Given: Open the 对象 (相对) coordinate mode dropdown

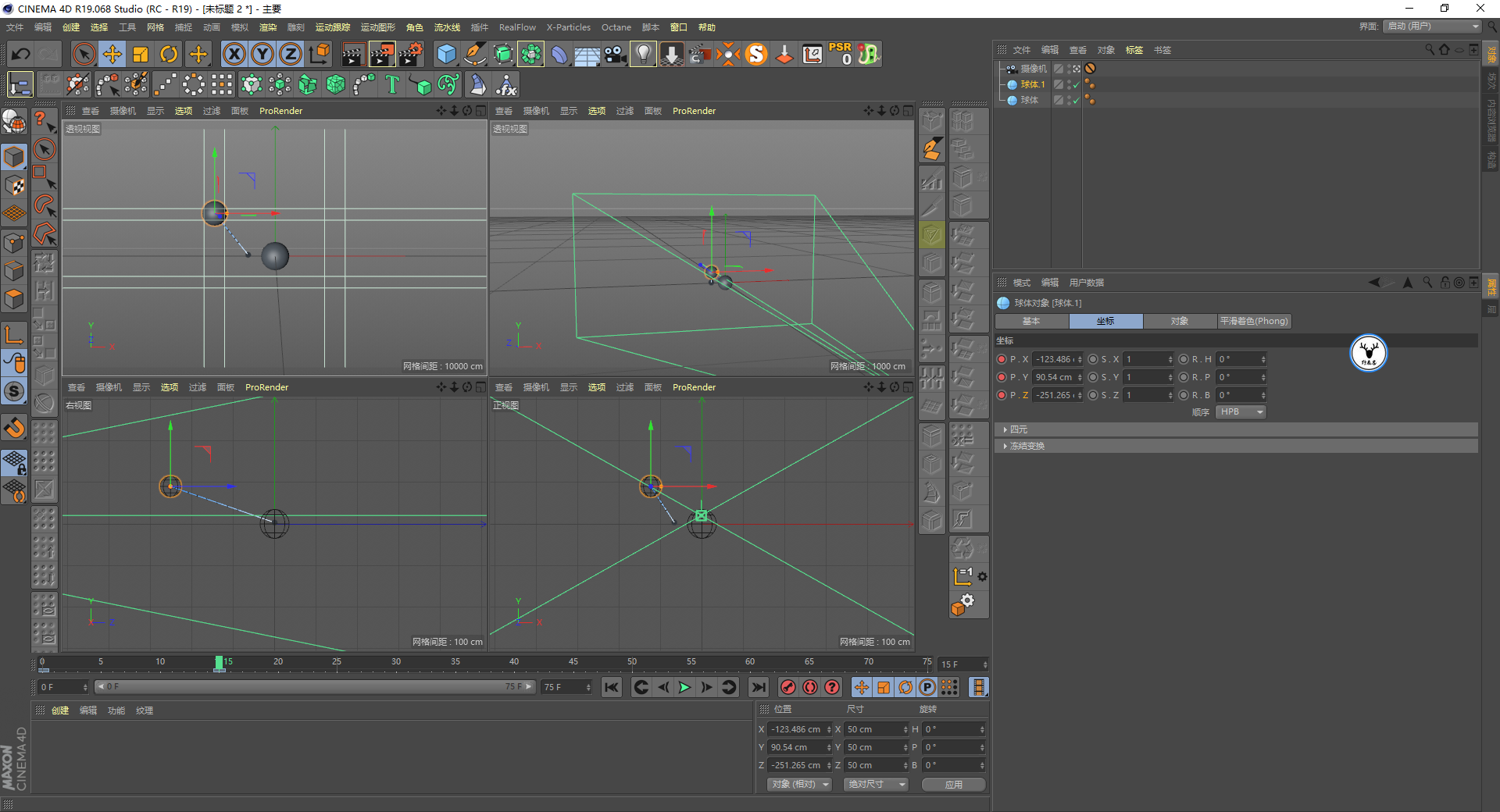Looking at the screenshot, I should pos(800,785).
